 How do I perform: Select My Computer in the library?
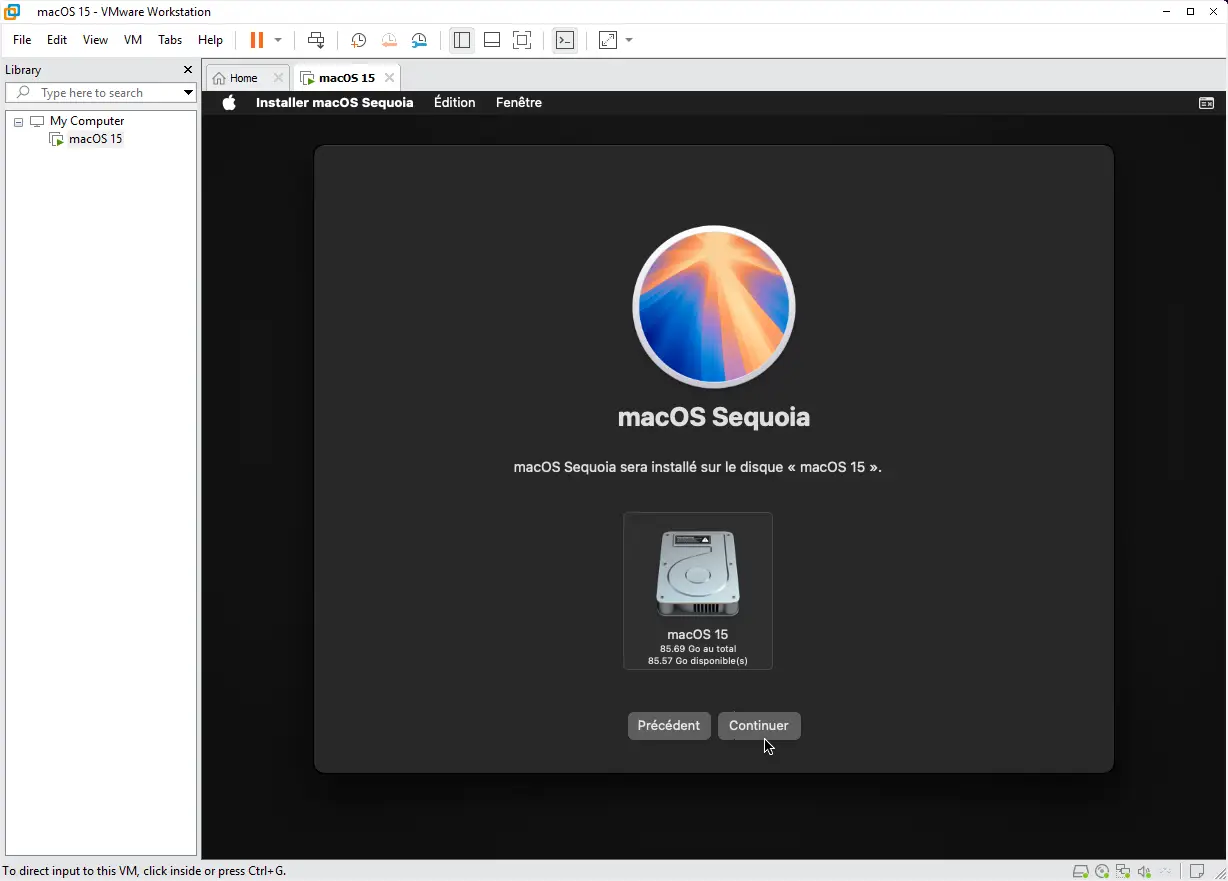pos(87,121)
